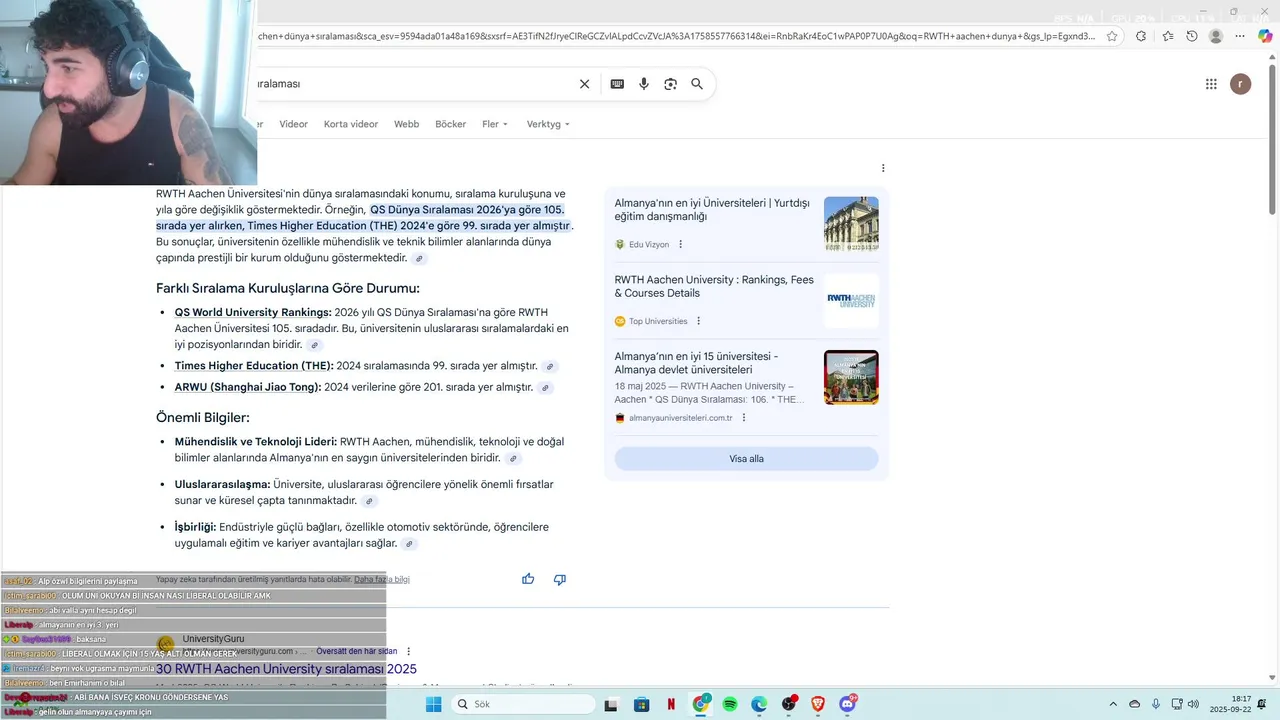Open the browser favorites list
The height and width of the screenshot is (720, 1280).
[x=1168, y=36]
